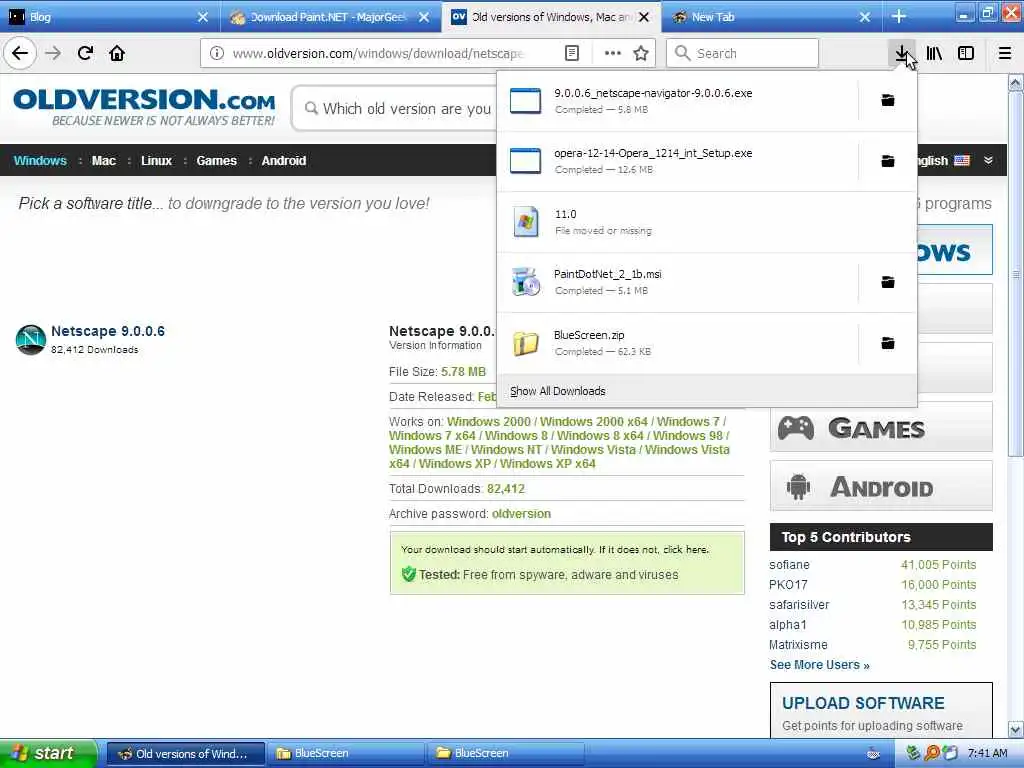Click the PaintDotNet installer file icon
The image size is (1024, 768).
click(526, 282)
